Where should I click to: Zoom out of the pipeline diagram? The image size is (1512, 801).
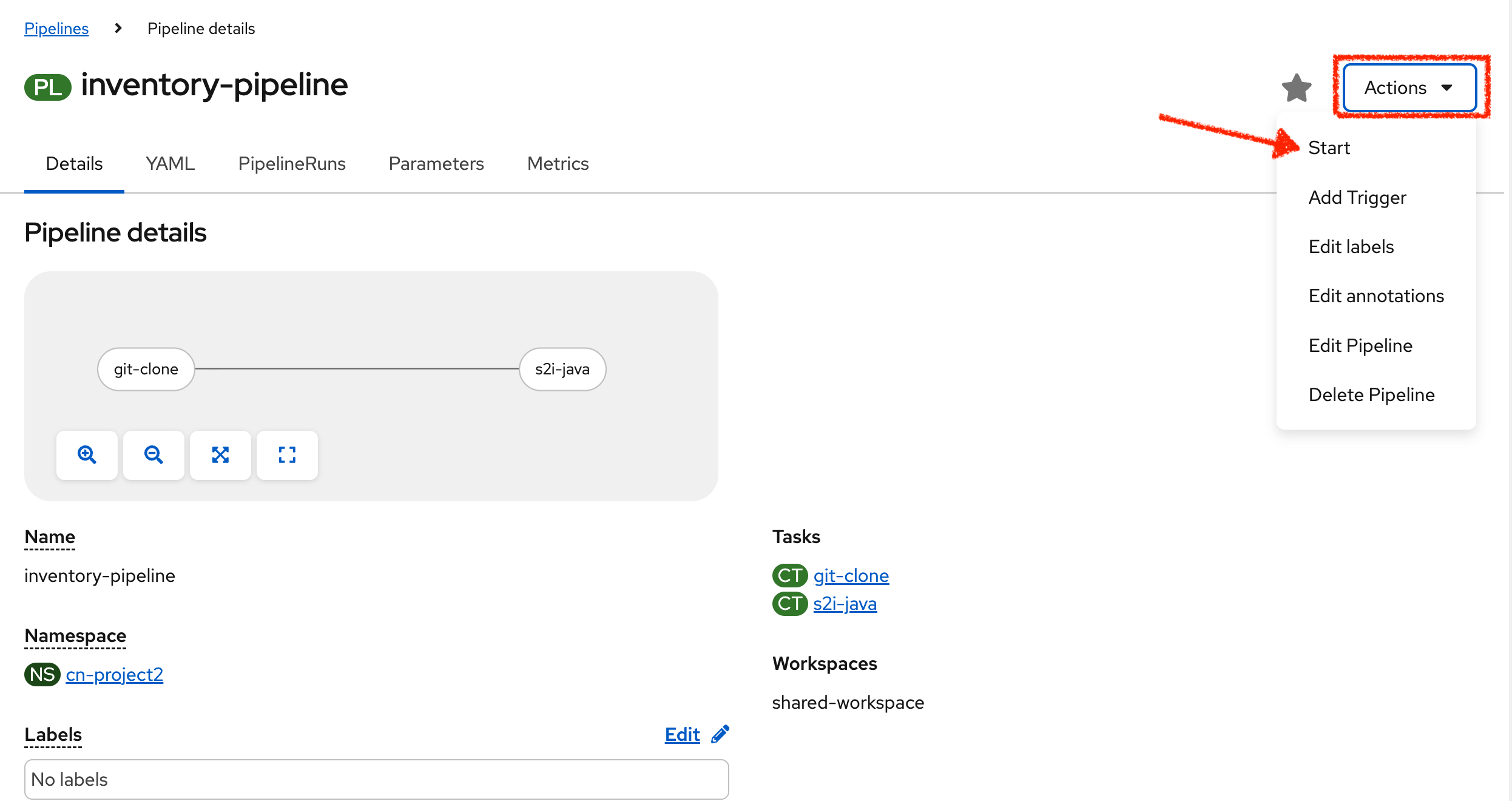(154, 455)
